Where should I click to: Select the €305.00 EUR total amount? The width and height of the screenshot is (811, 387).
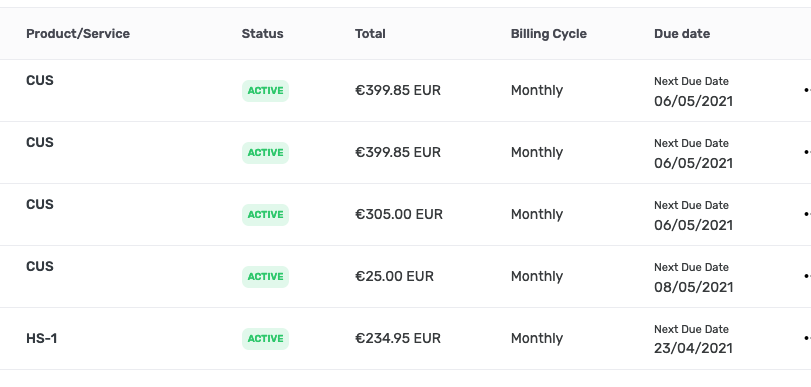[x=399, y=214]
